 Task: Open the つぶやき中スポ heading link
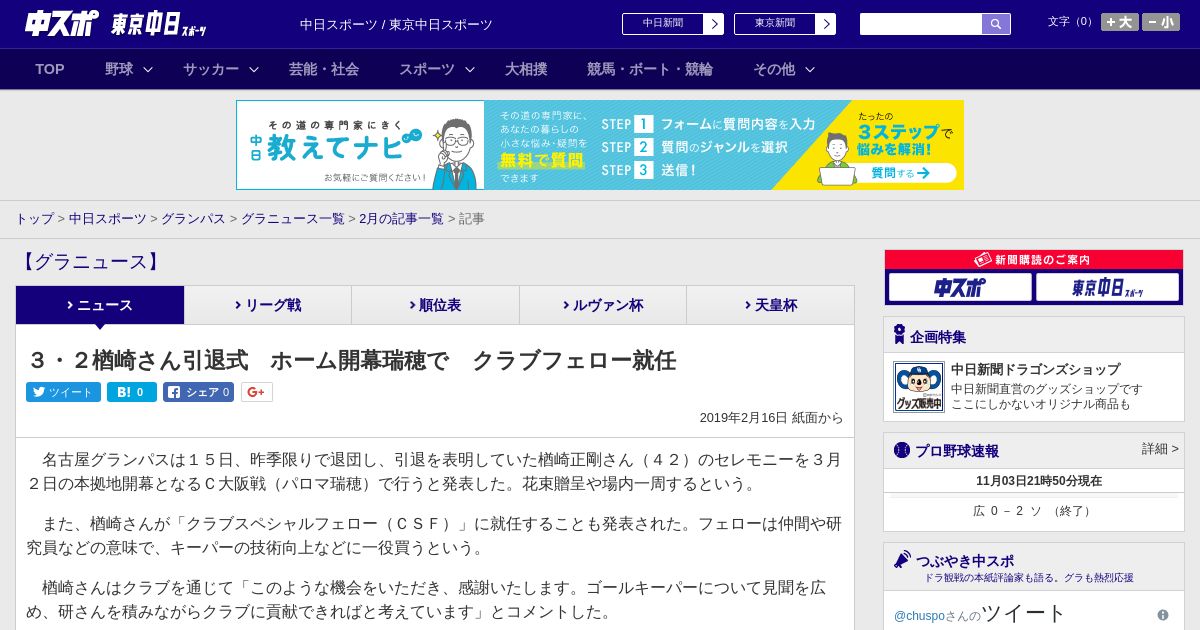[965, 561]
